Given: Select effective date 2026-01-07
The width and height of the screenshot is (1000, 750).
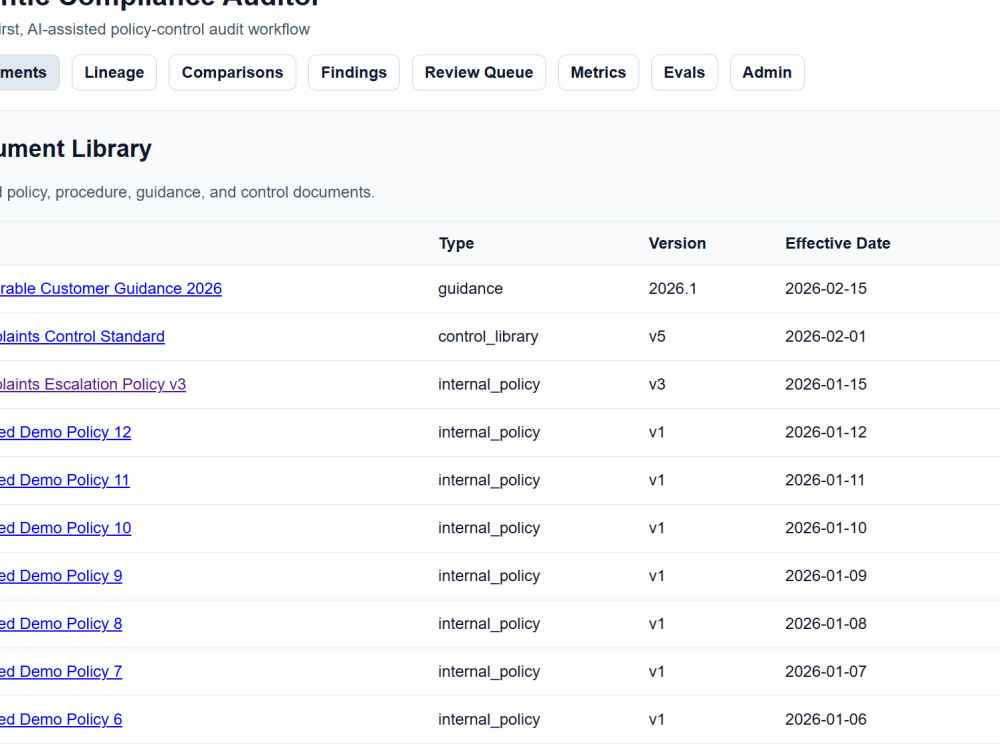Looking at the screenshot, I should [x=826, y=671].
